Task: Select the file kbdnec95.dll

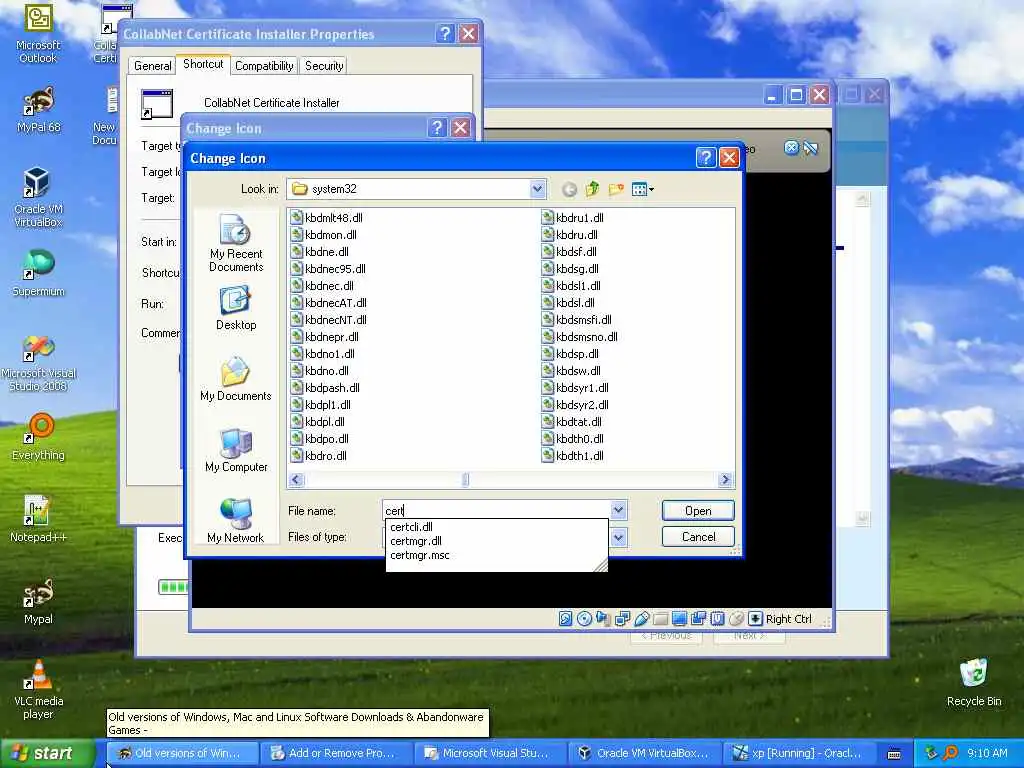Action: coord(328,268)
